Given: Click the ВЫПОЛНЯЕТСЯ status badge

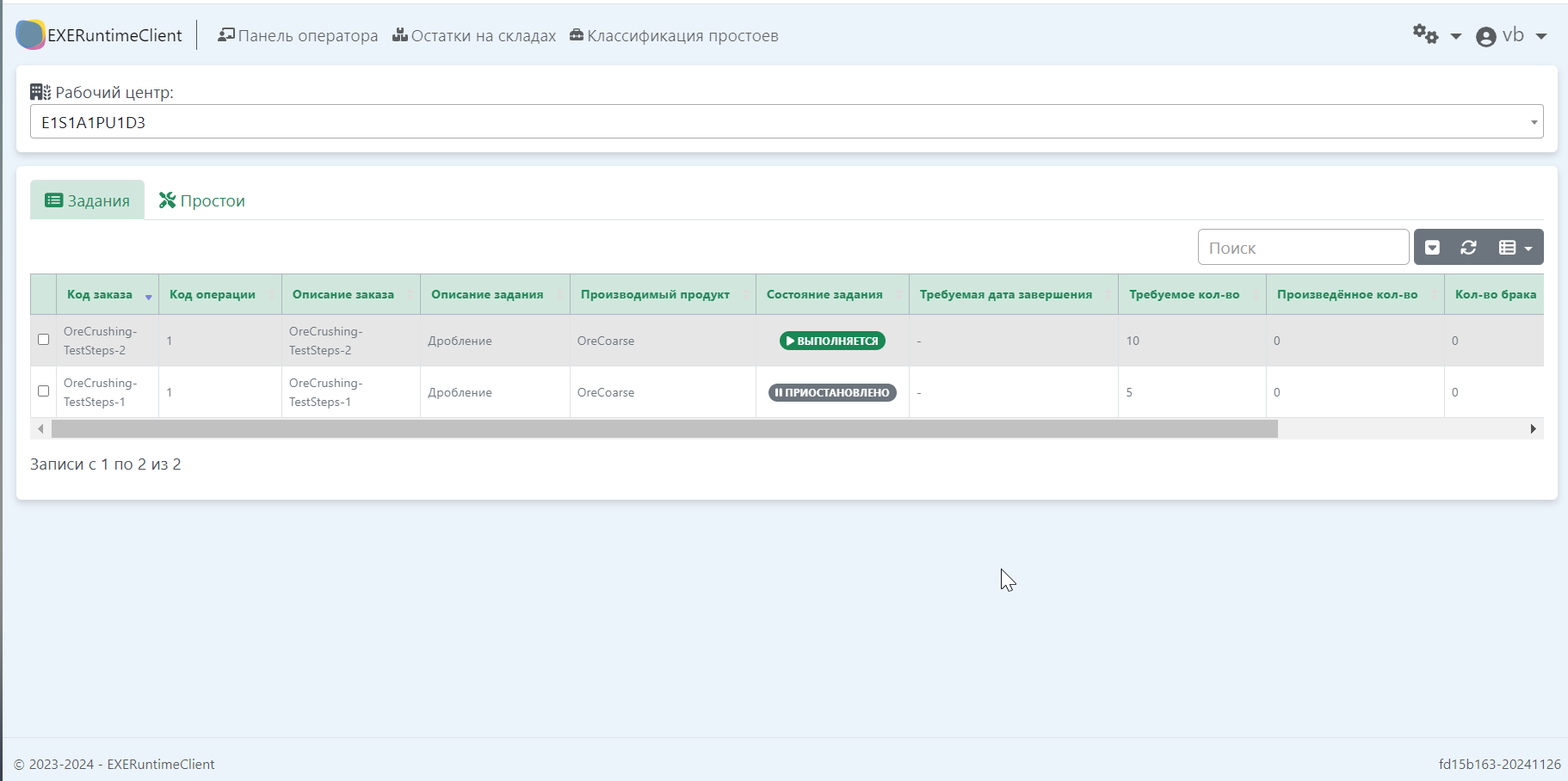Looking at the screenshot, I should 832,341.
